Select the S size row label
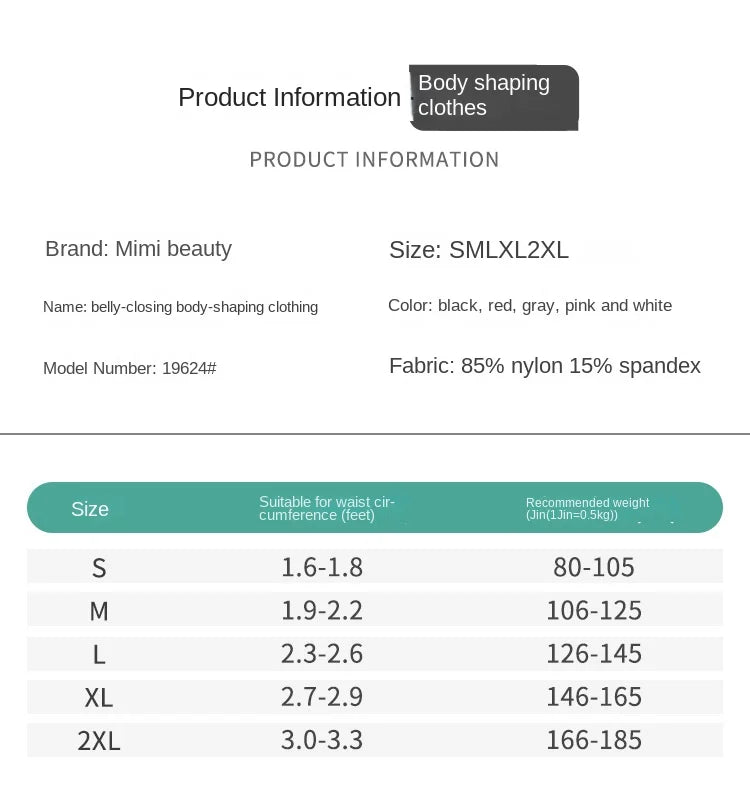 (99, 568)
